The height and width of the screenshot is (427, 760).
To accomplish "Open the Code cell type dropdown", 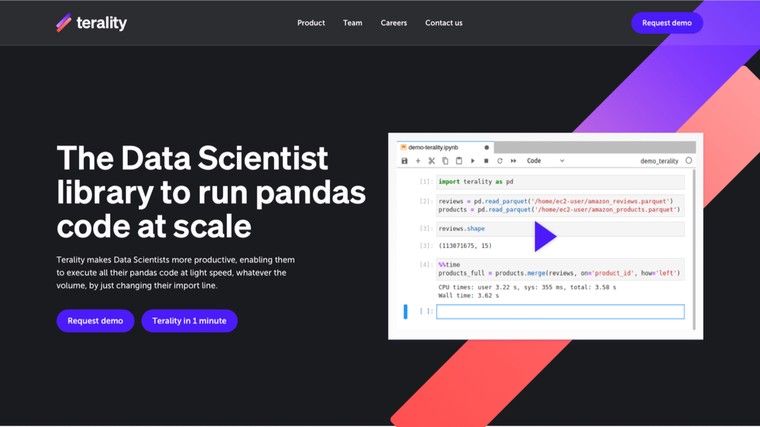I will click(x=545, y=161).
